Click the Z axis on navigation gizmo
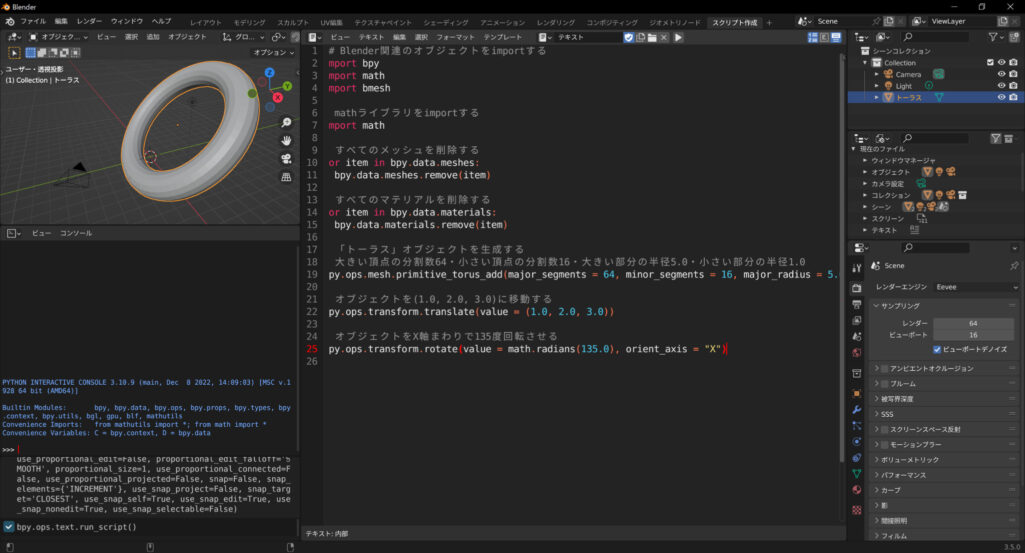Screen dimensions: 1025x553 tap(269, 73)
